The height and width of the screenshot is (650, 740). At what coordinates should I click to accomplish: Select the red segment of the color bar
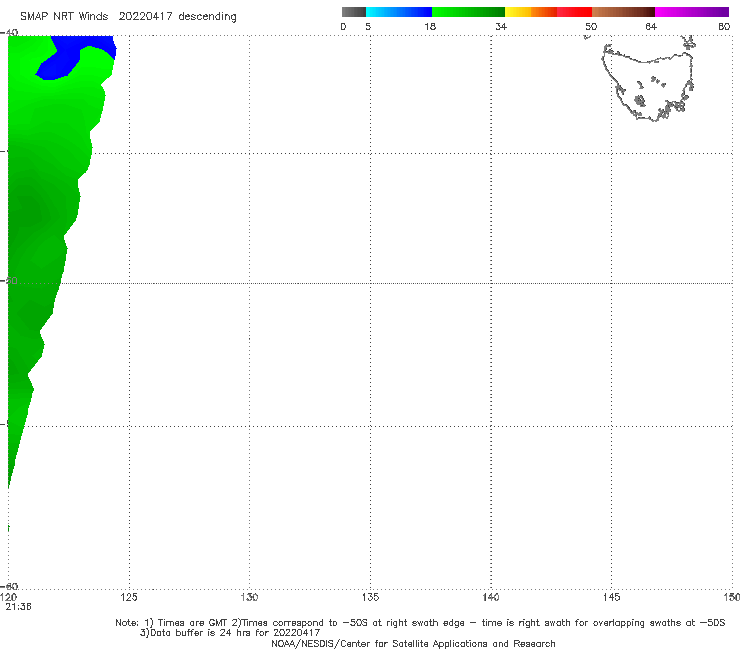pyautogui.click(x=574, y=12)
